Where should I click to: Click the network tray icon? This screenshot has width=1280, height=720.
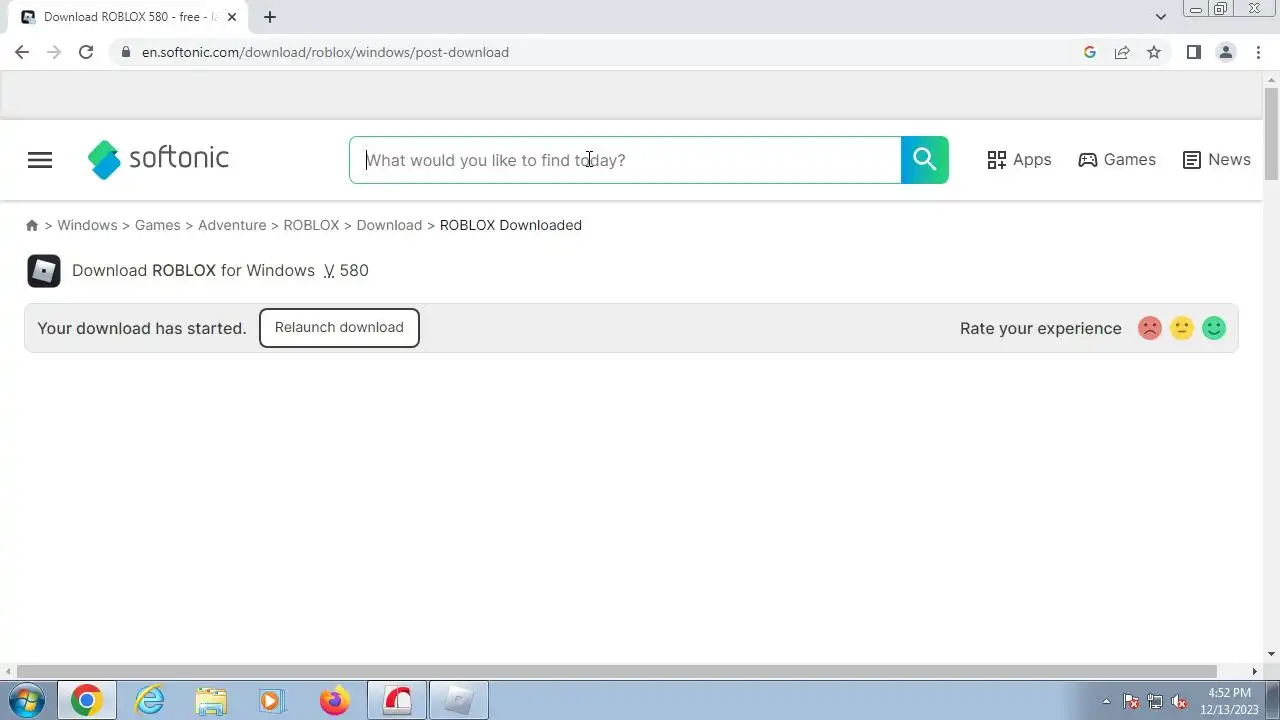(1155, 702)
